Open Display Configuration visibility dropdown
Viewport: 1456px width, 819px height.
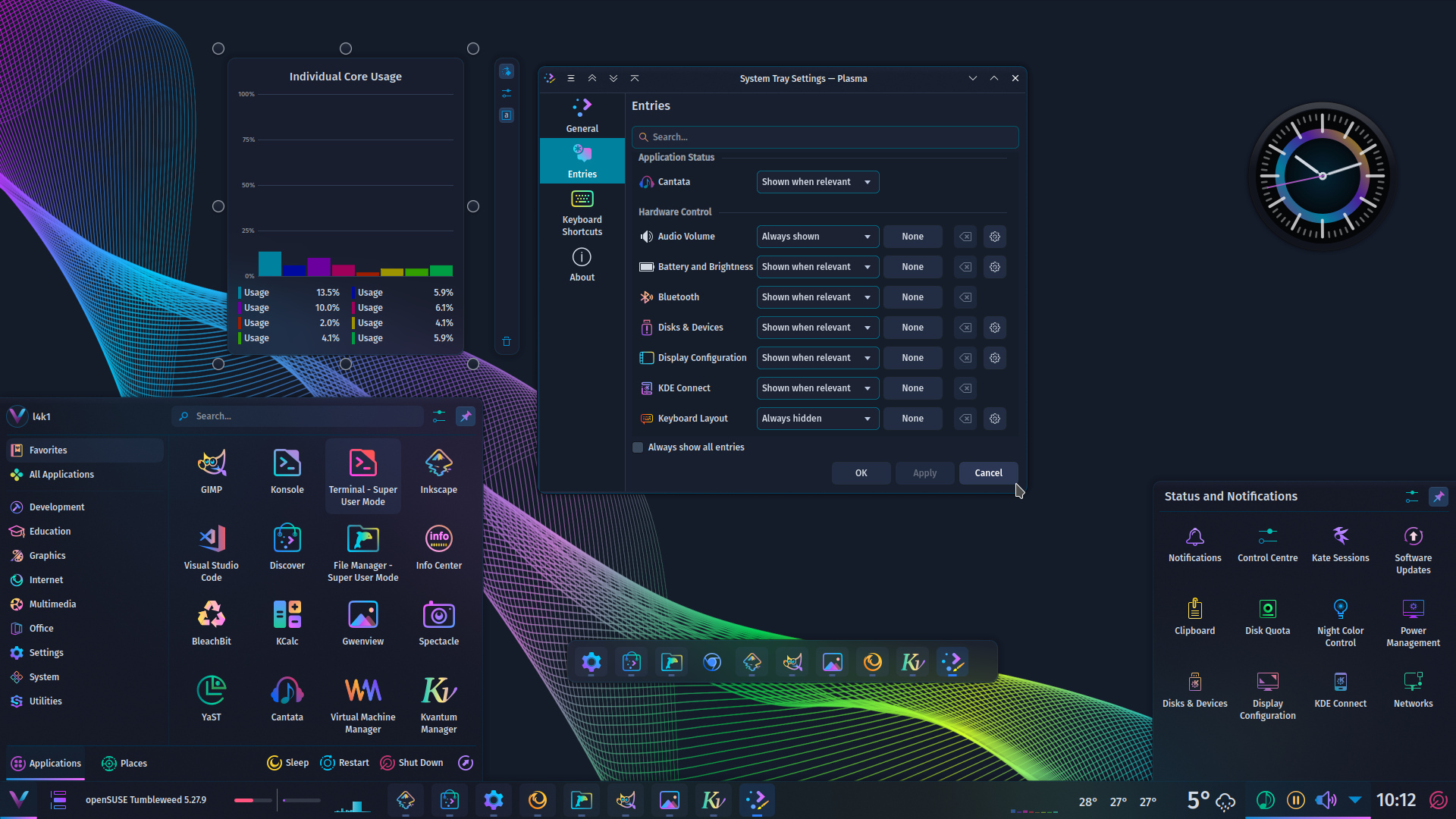click(x=817, y=358)
